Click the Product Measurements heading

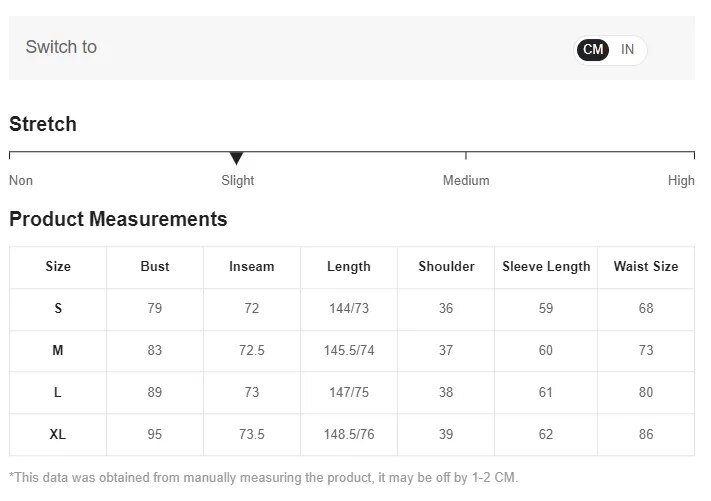tap(118, 219)
